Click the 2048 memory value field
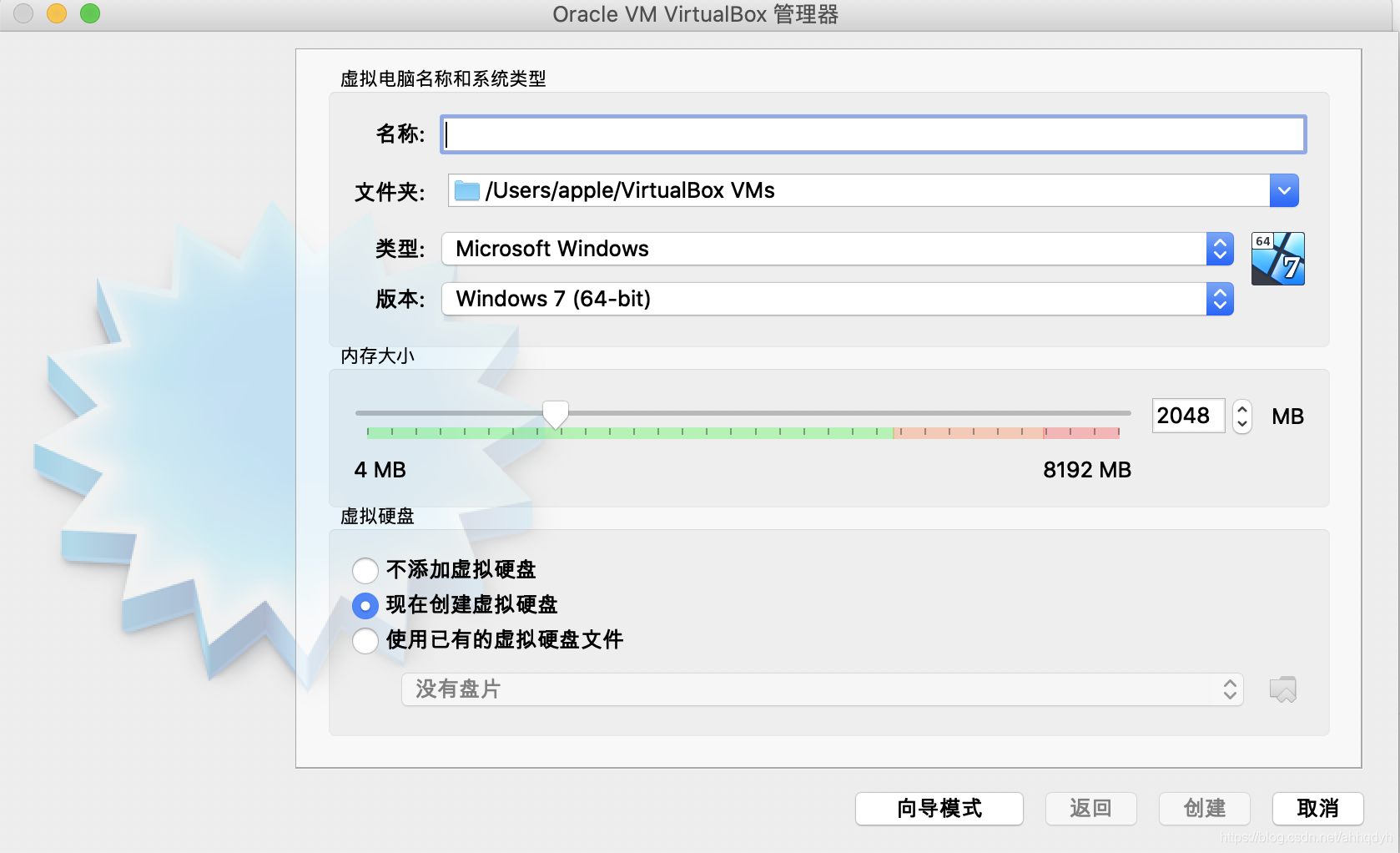Viewport: 1400px width, 853px height. tap(1188, 416)
